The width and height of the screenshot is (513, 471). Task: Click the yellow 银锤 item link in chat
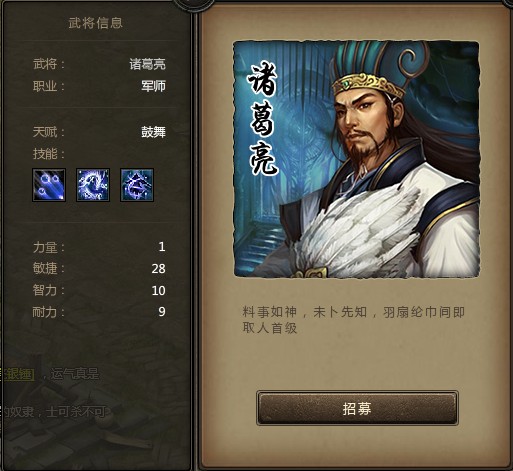coord(17,374)
